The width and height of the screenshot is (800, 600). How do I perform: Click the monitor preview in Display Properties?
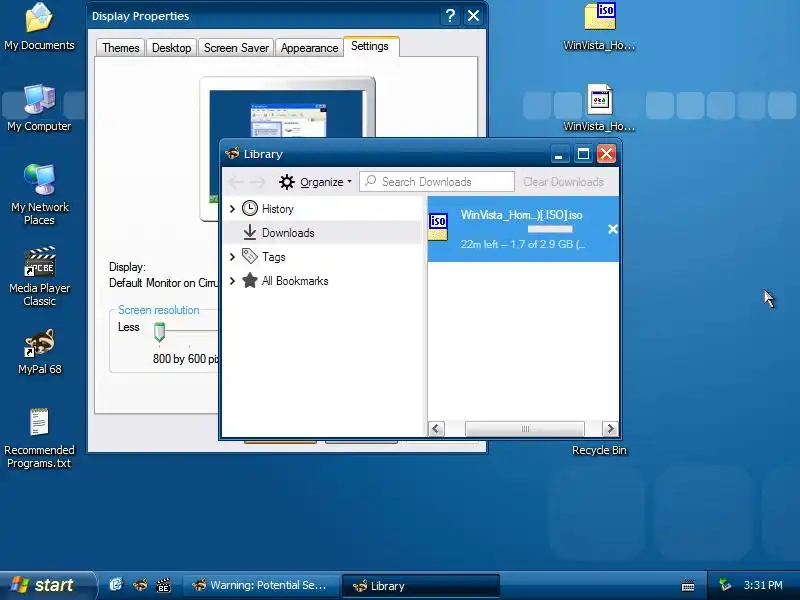tap(287, 113)
